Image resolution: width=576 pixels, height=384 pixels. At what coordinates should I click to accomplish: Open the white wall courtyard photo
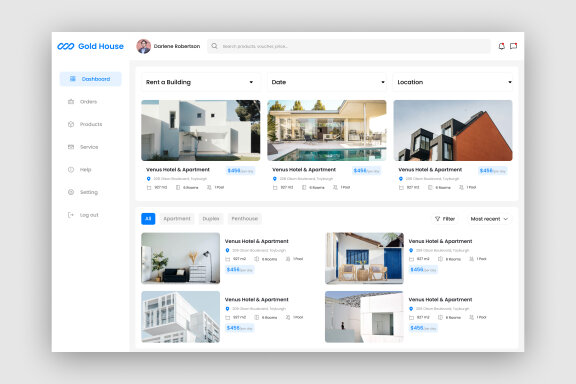tap(364, 317)
